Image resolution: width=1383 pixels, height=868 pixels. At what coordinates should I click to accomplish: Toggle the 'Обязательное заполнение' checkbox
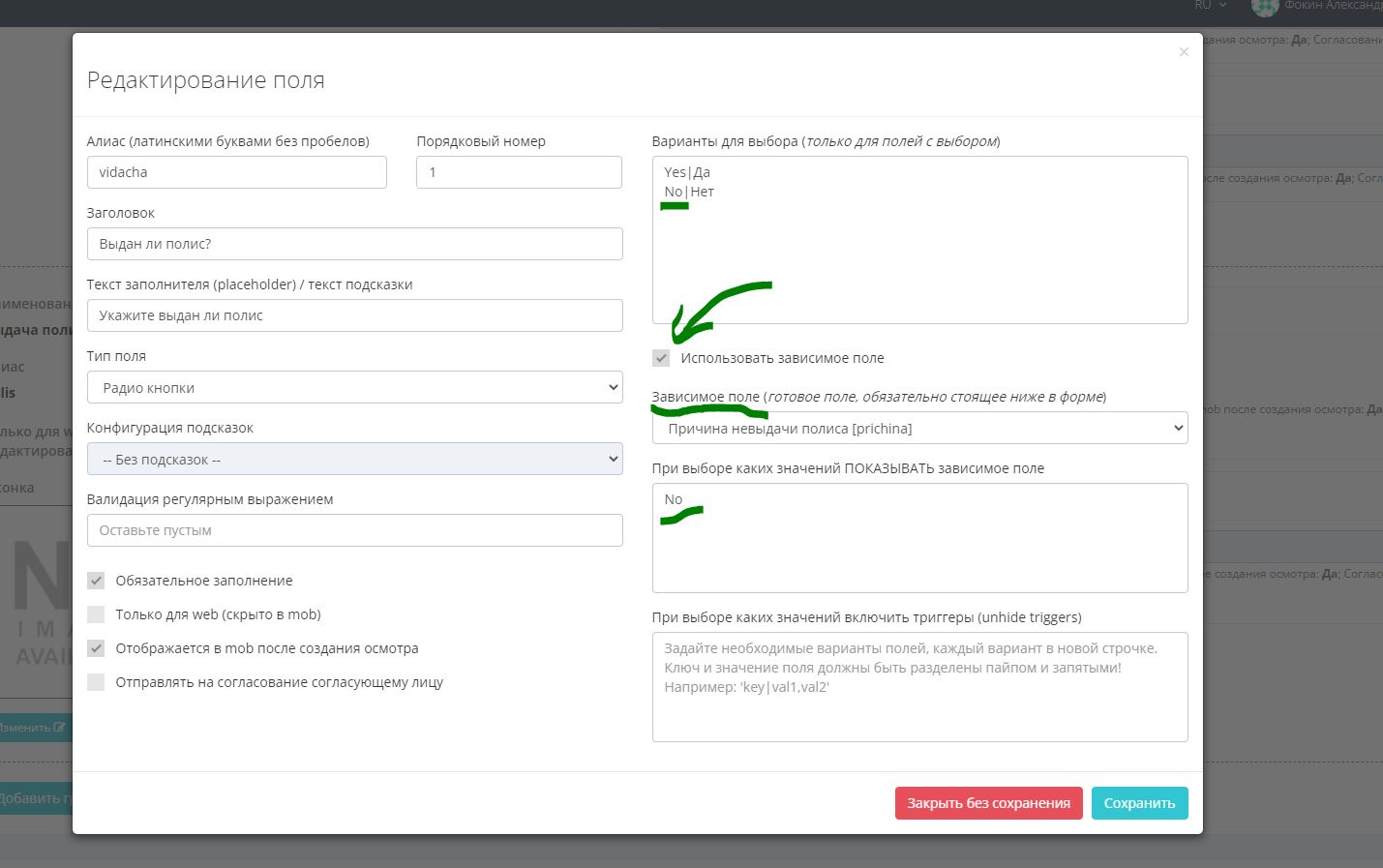96,581
